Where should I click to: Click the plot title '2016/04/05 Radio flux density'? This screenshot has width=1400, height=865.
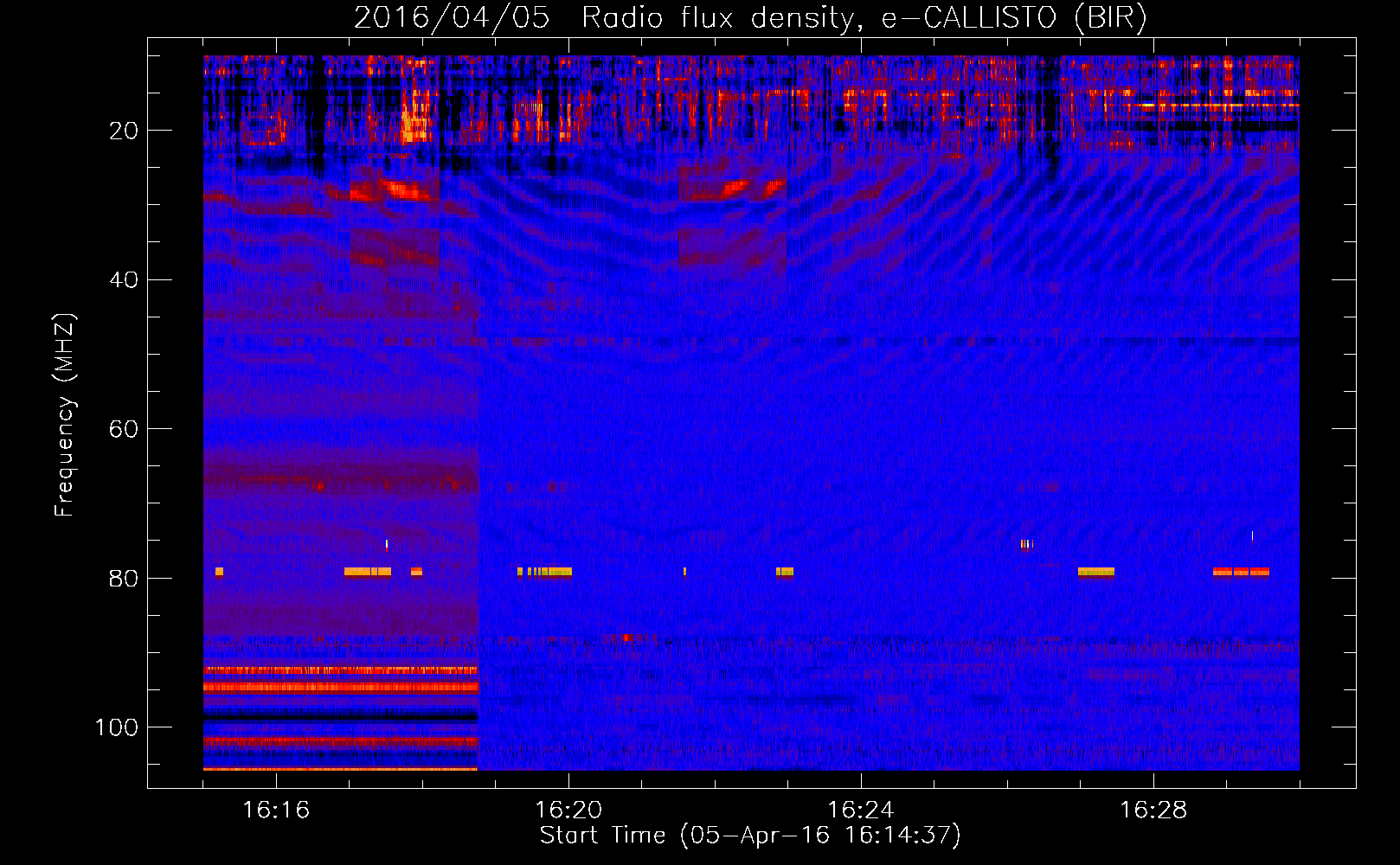750,18
